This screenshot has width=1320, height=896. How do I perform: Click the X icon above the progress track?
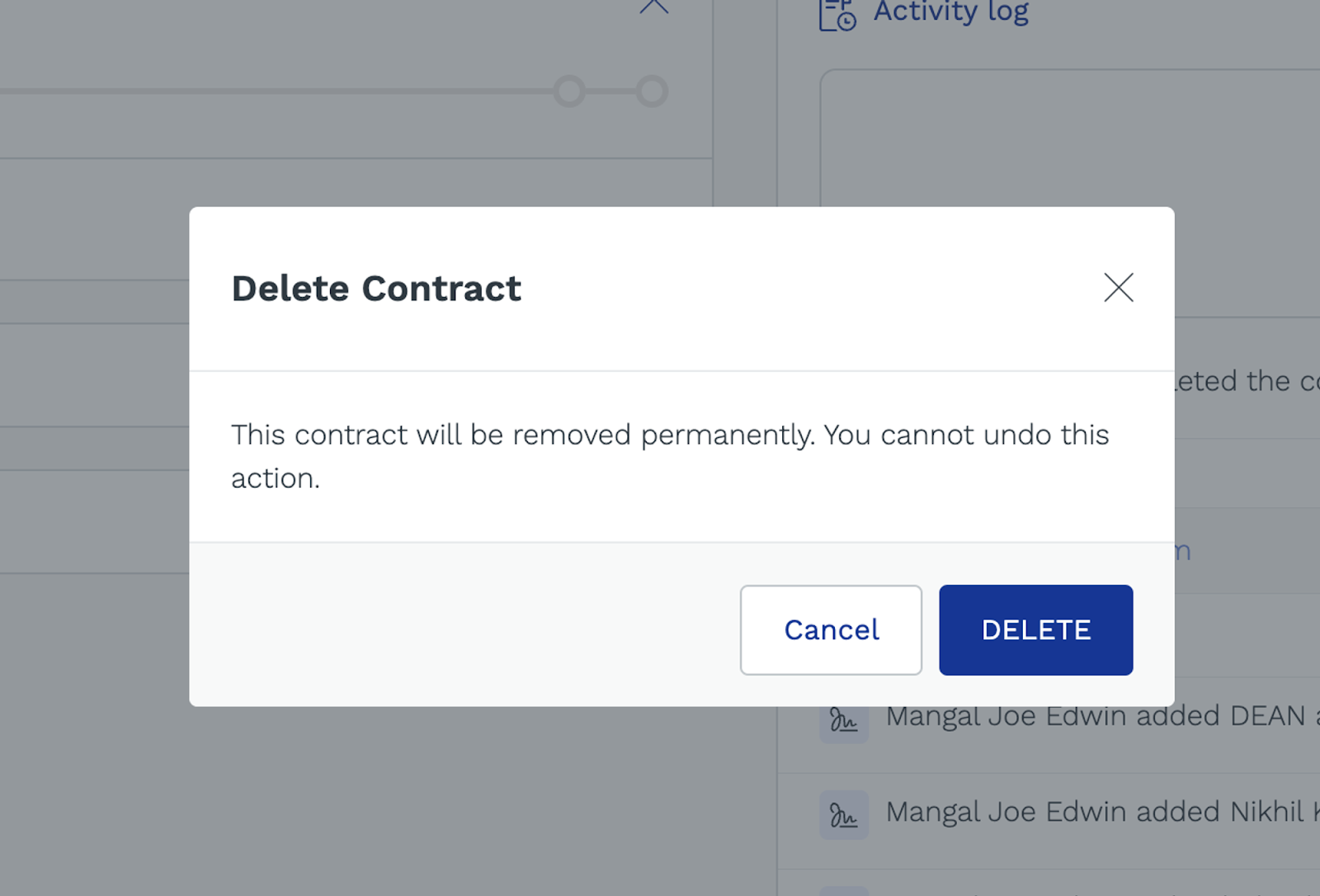pos(654,7)
